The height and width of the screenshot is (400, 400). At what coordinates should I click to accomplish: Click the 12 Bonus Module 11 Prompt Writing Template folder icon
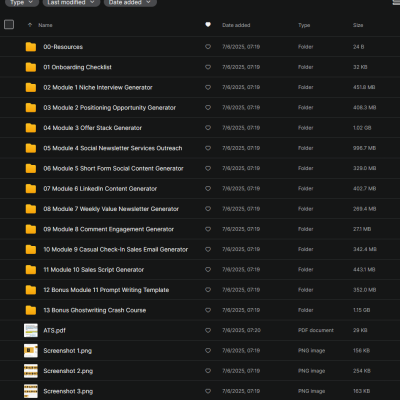pos(31,290)
